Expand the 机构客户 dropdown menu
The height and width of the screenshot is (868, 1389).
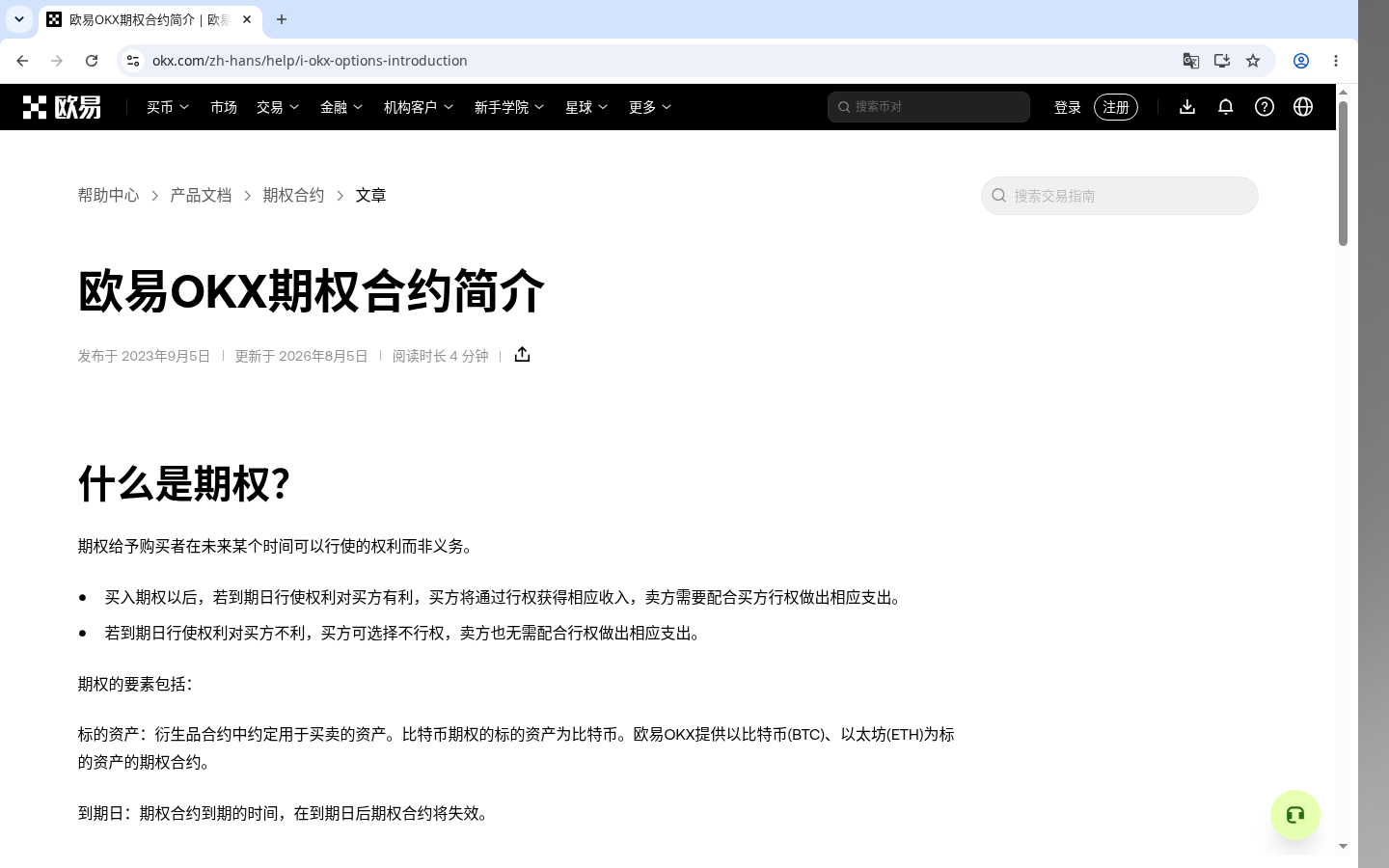pyautogui.click(x=419, y=107)
